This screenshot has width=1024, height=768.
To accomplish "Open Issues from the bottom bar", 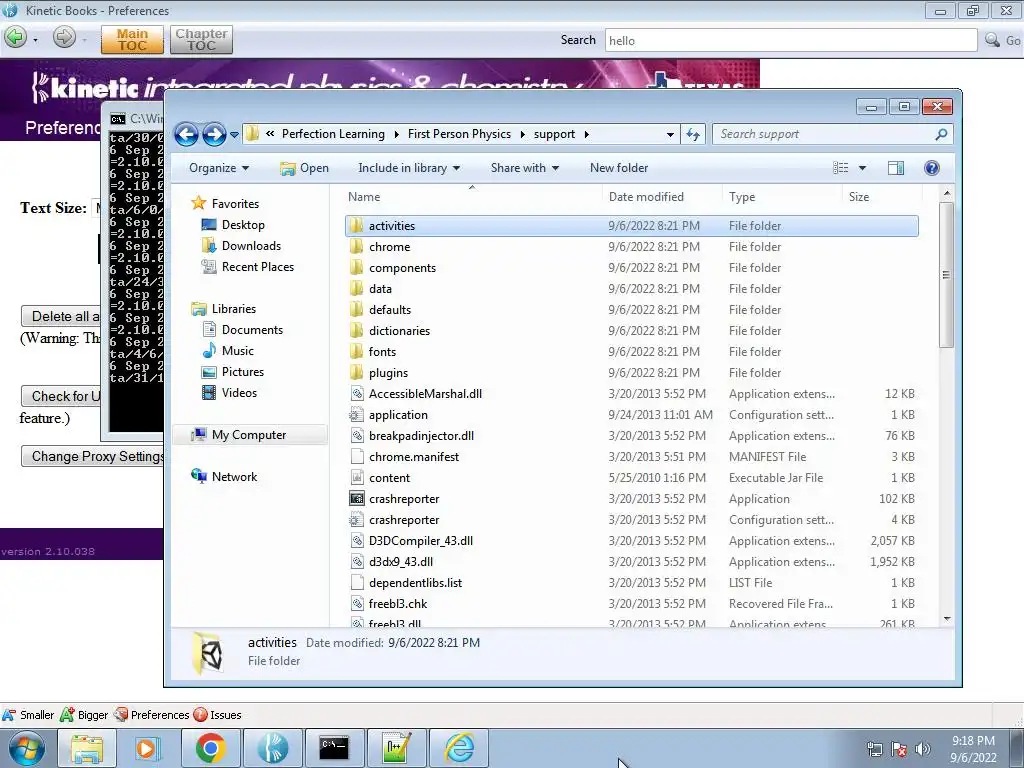I will pyautogui.click(x=217, y=714).
